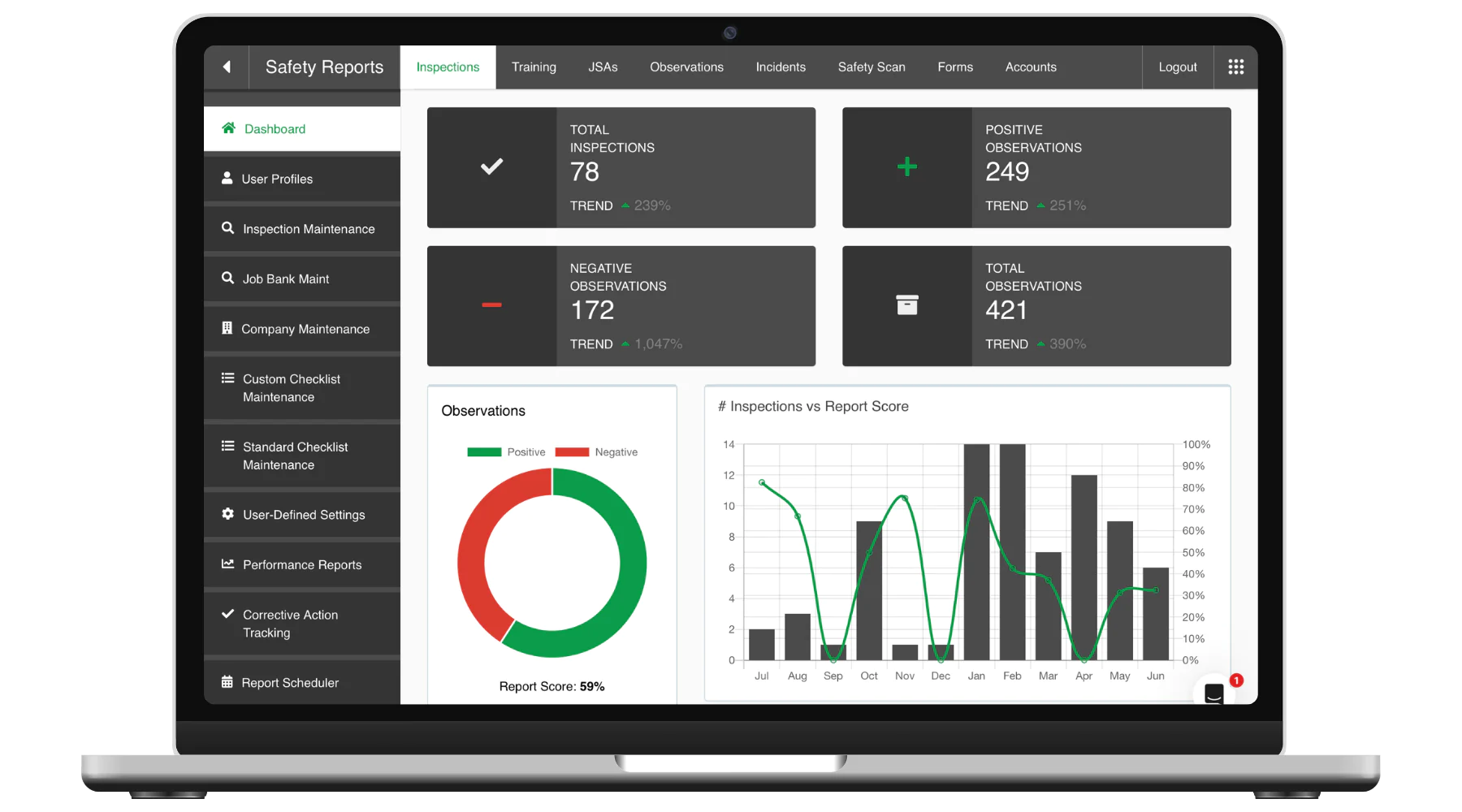Go to Report Scheduler in sidebar
Image resolution: width=1462 pixels, height=812 pixels.
(290, 683)
